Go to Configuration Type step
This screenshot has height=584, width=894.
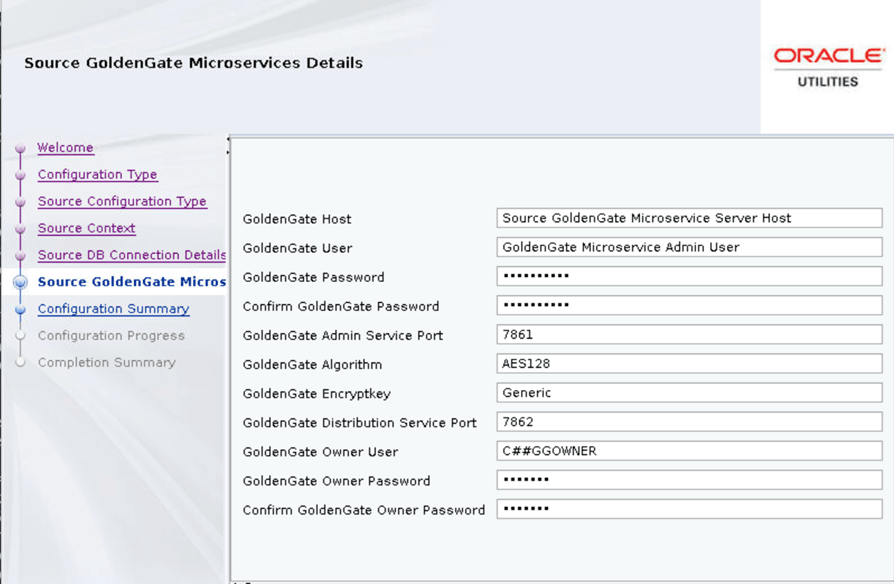tap(97, 175)
